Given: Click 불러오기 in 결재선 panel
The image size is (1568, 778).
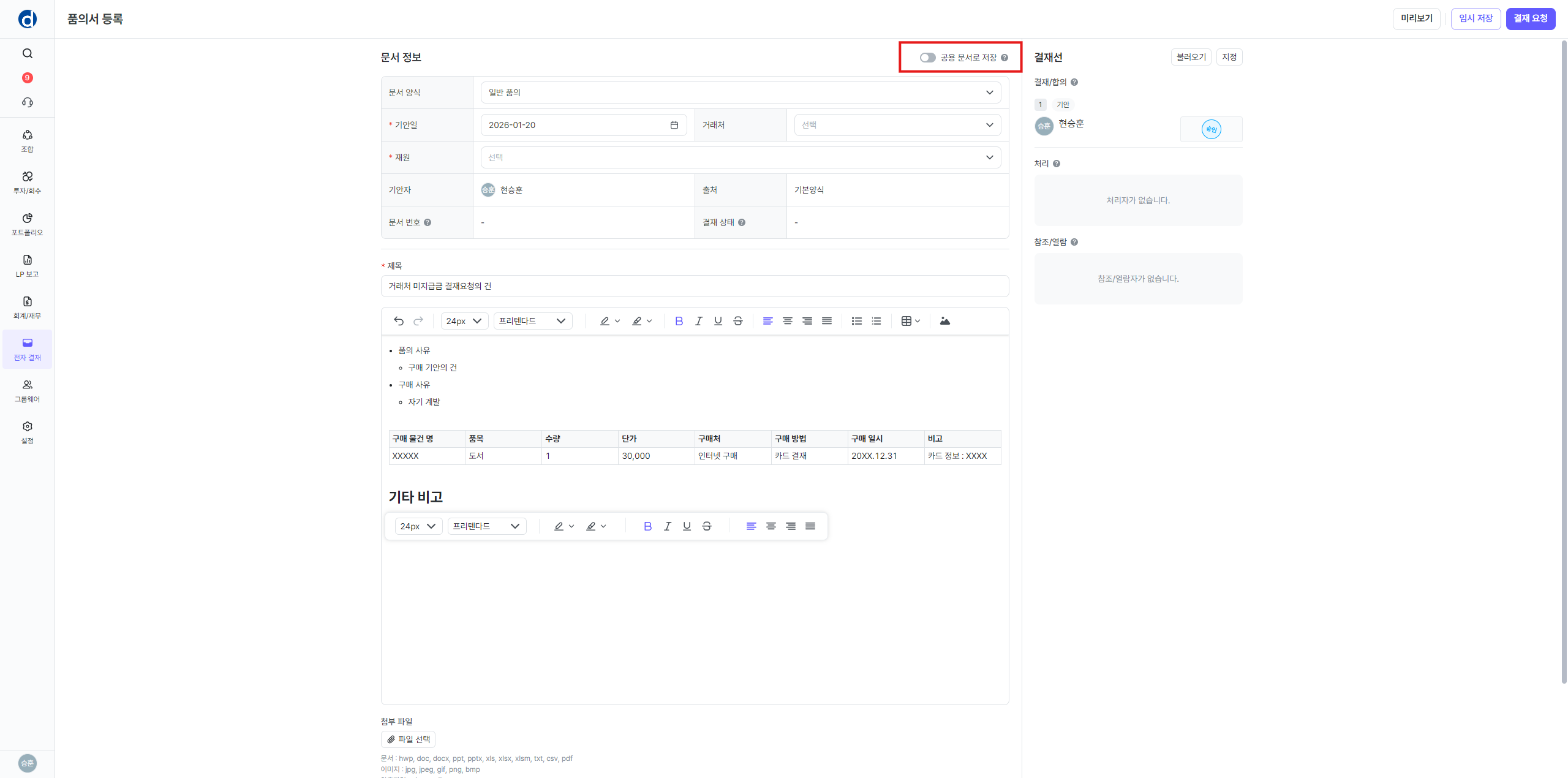Looking at the screenshot, I should [x=1191, y=57].
